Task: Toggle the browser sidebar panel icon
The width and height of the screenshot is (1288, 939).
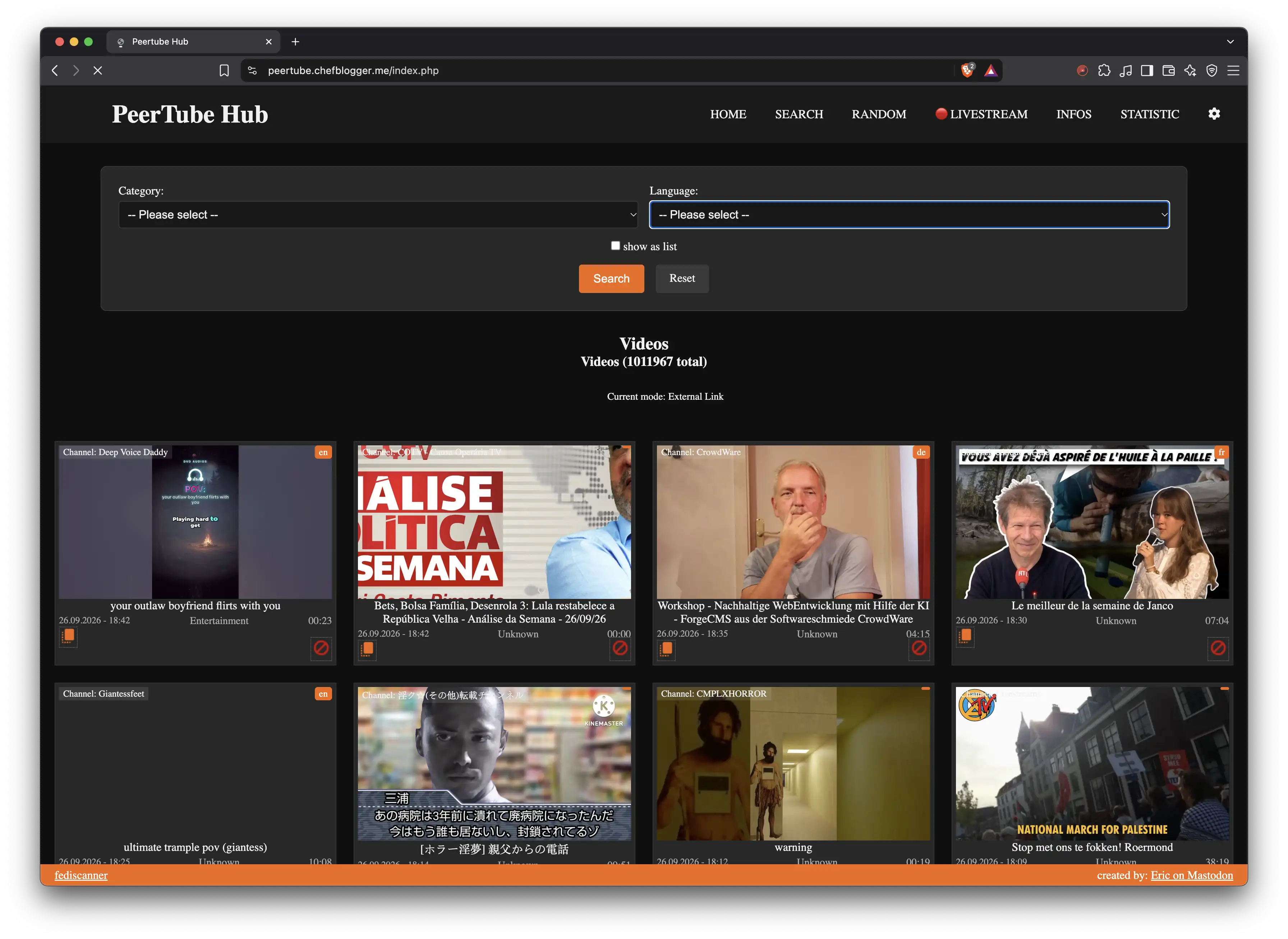Action: tap(1146, 70)
